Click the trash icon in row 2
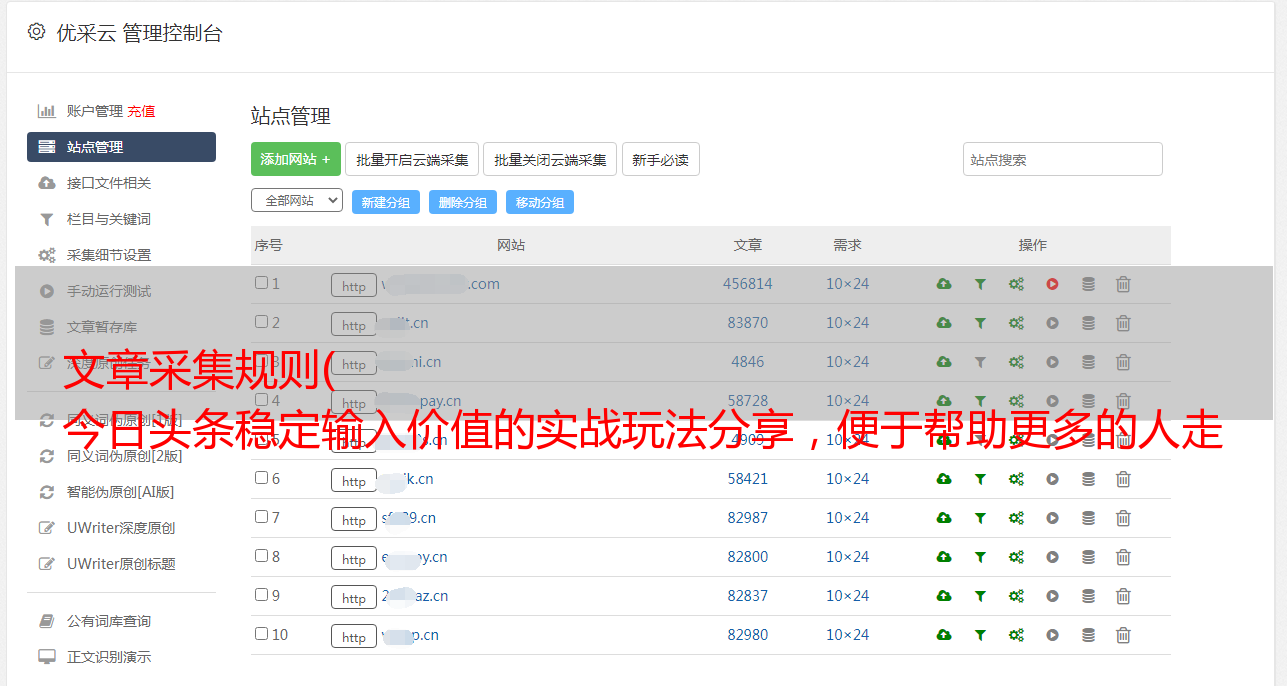1287x686 pixels. click(x=1123, y=323)
